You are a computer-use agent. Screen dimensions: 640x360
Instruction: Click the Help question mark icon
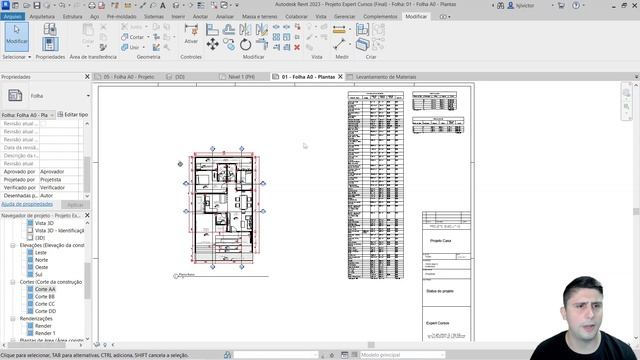point(576,5)
